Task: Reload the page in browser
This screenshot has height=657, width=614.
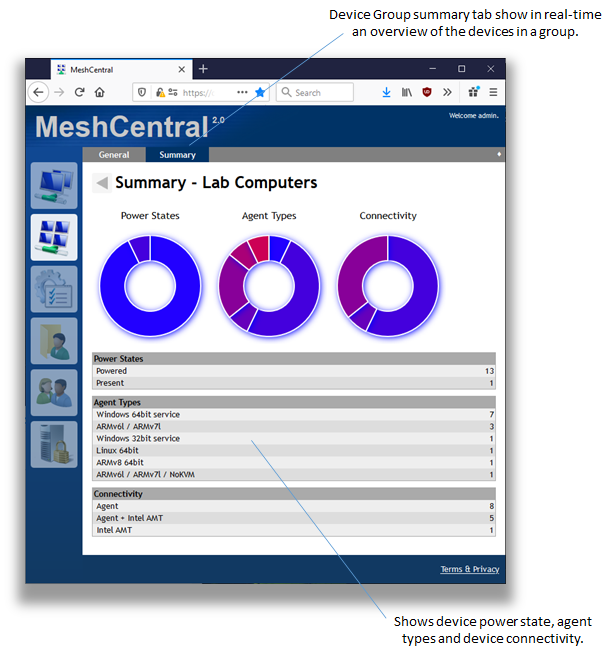Action: [79, 92]
